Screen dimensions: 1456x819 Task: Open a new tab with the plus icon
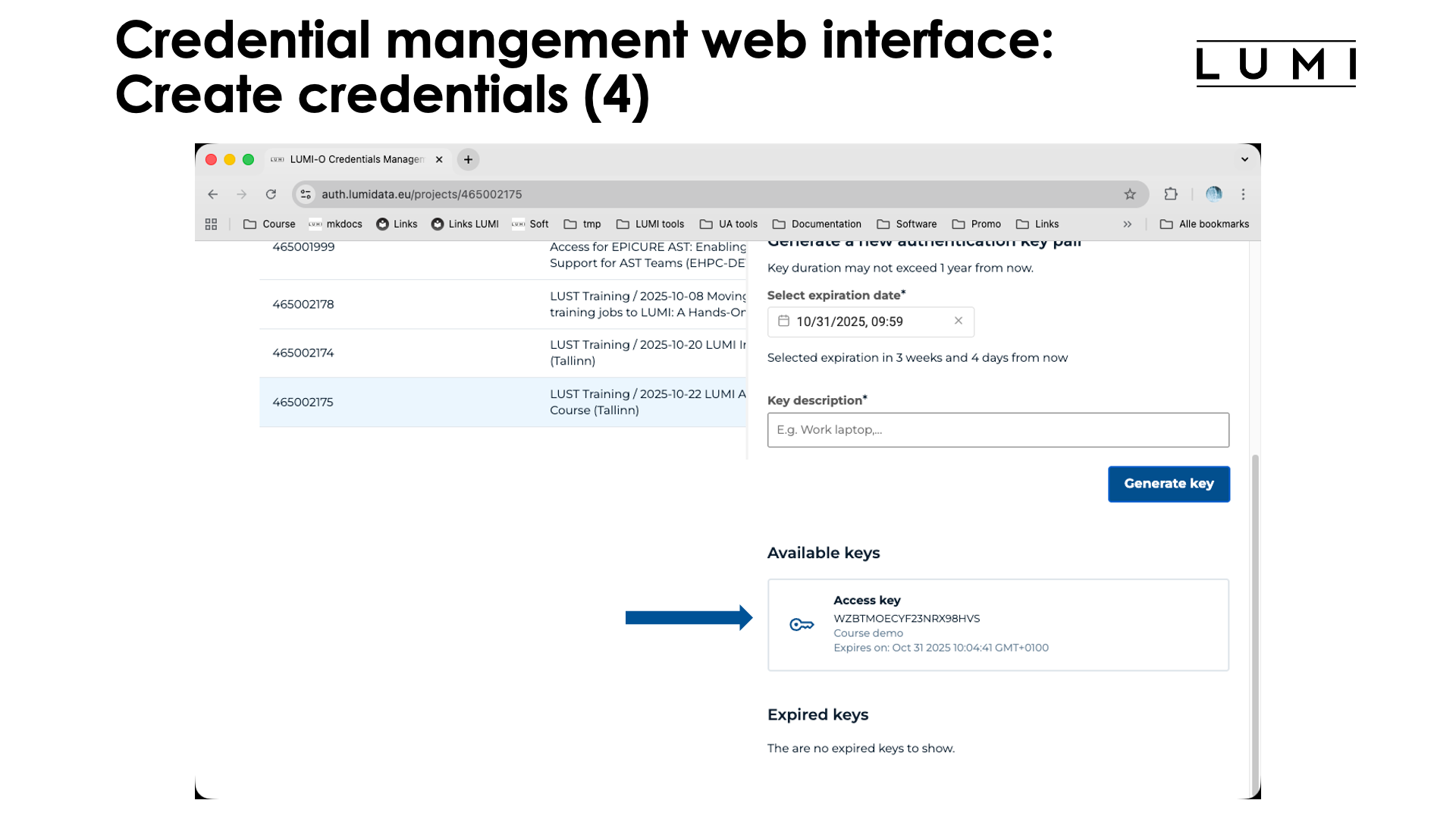click(467, 159)
